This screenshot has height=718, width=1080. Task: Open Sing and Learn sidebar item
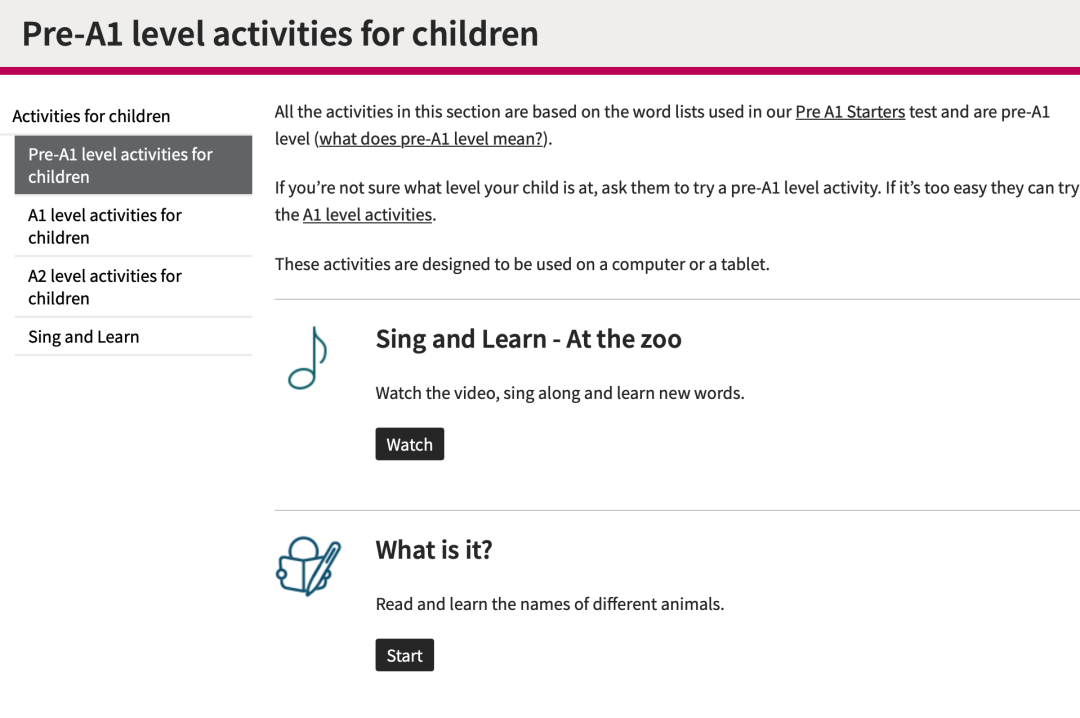tap(133, 337)
